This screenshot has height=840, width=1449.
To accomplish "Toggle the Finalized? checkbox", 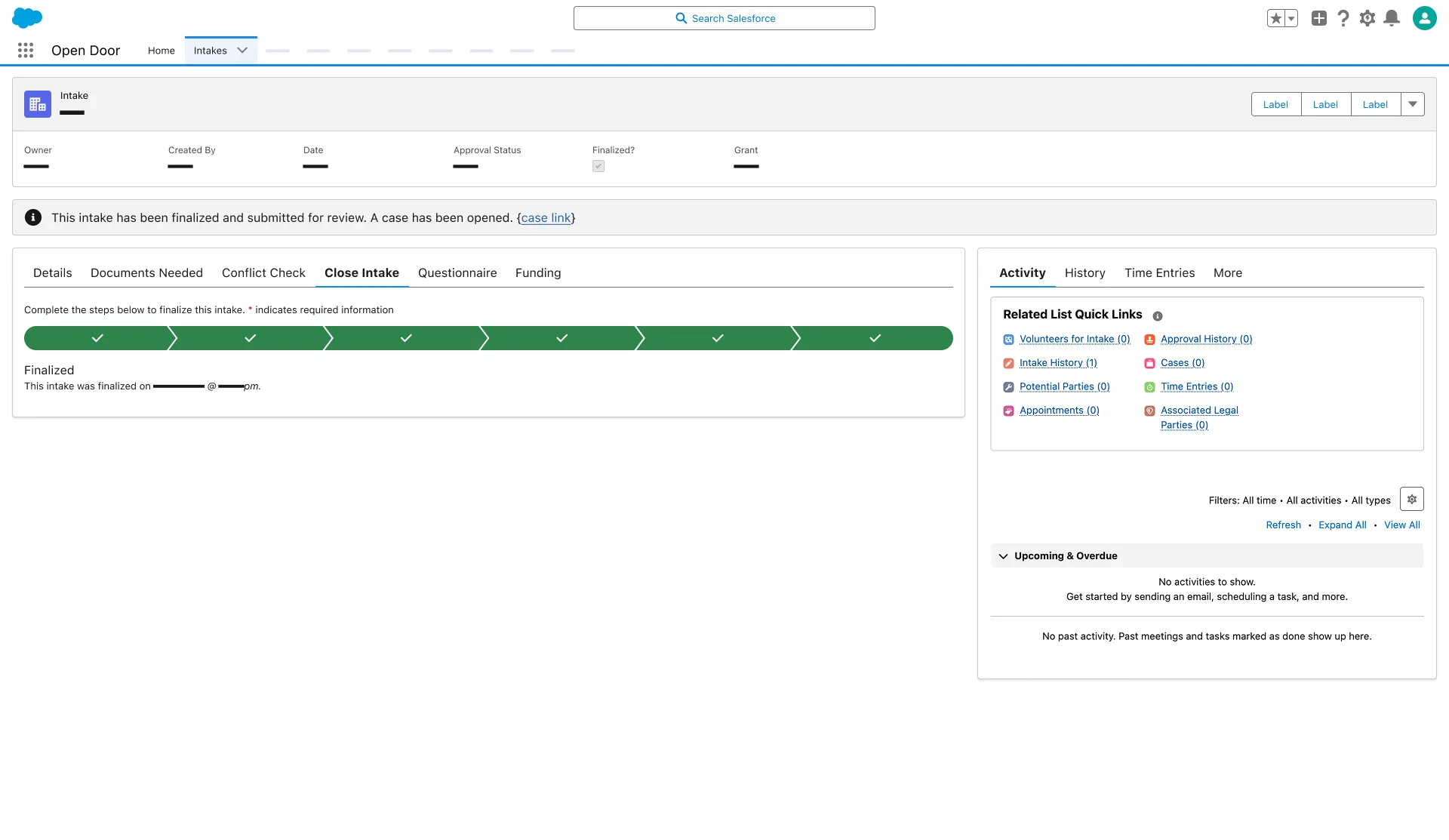I will pyautogui.click(x=598, y=166).
